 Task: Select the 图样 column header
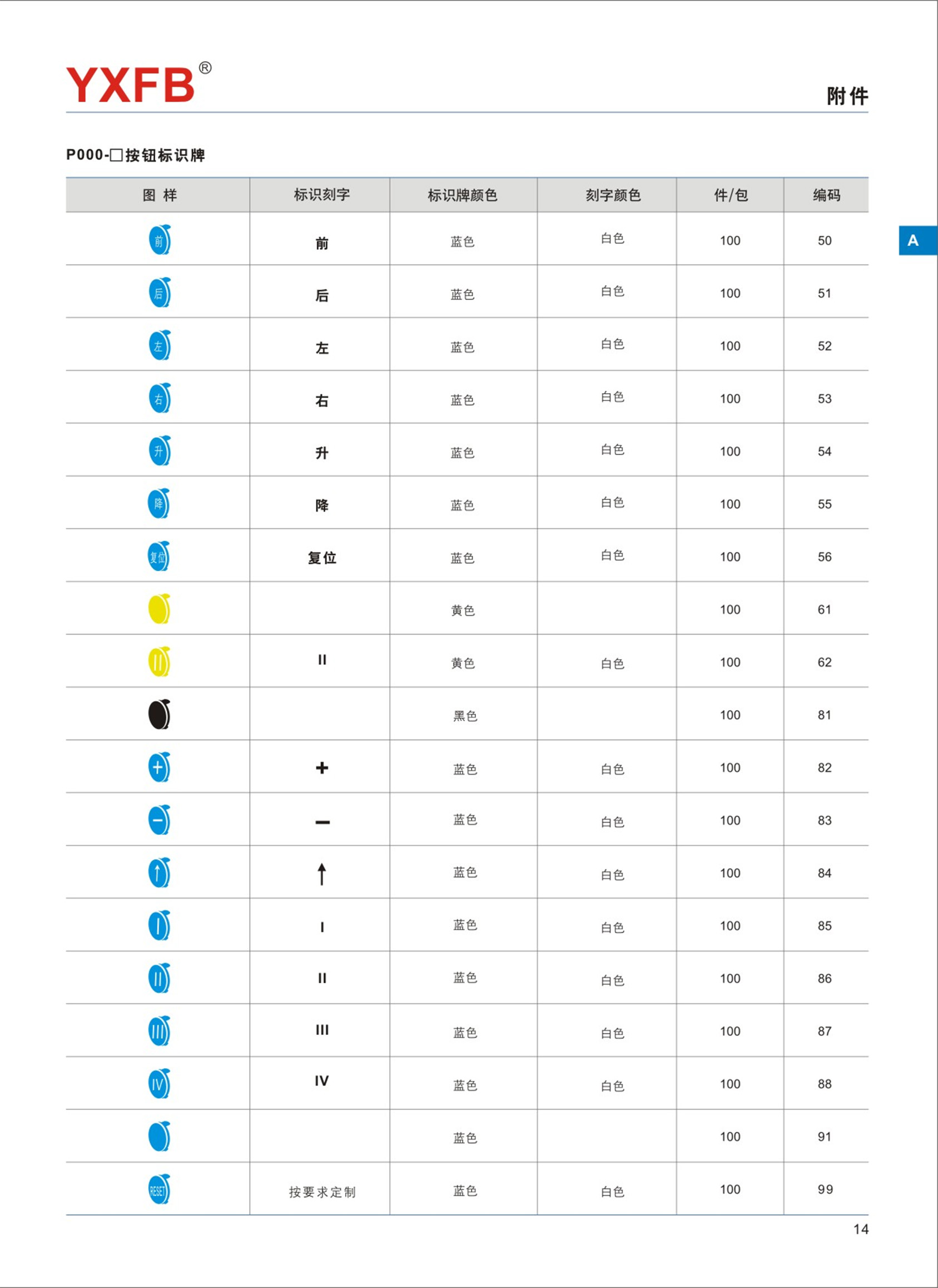coord(160,195)
